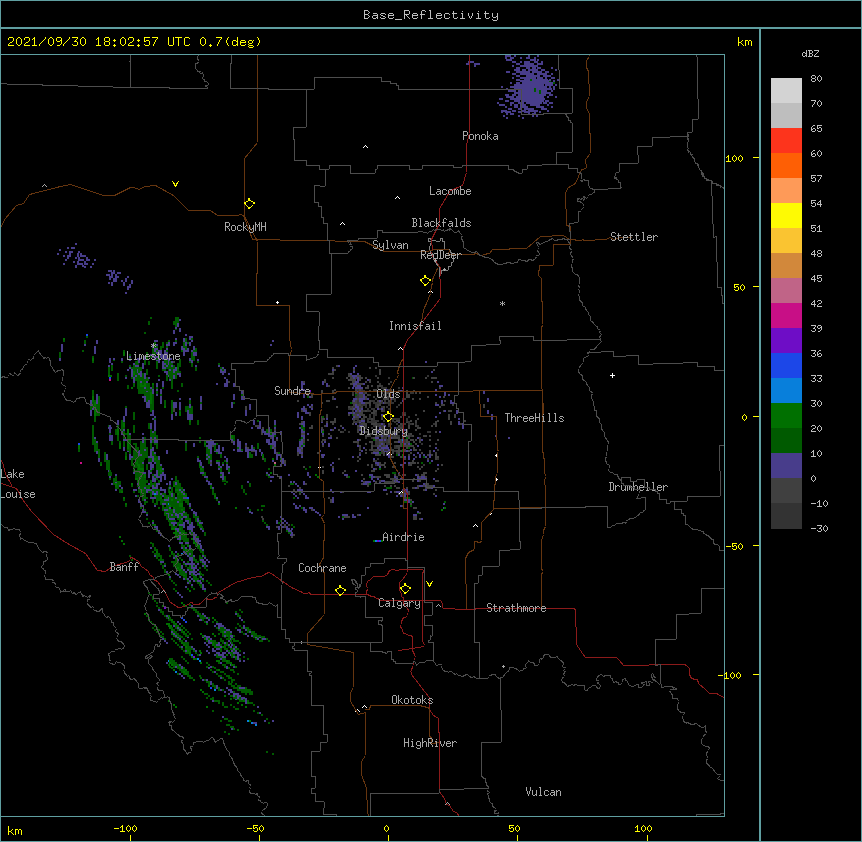This screenshot has width=862, height=842.
Task: Pick the violet swatch between 39 and 36 dBZ
Action: [x=786, y=341]
